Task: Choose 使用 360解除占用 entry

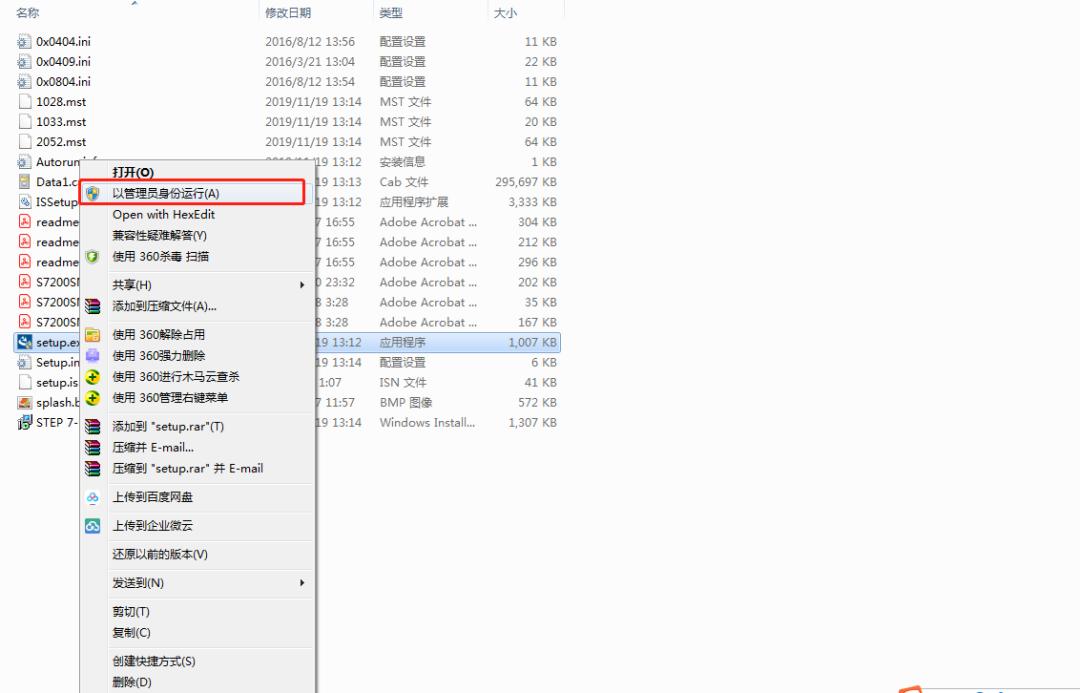Action: coord(158,335)
